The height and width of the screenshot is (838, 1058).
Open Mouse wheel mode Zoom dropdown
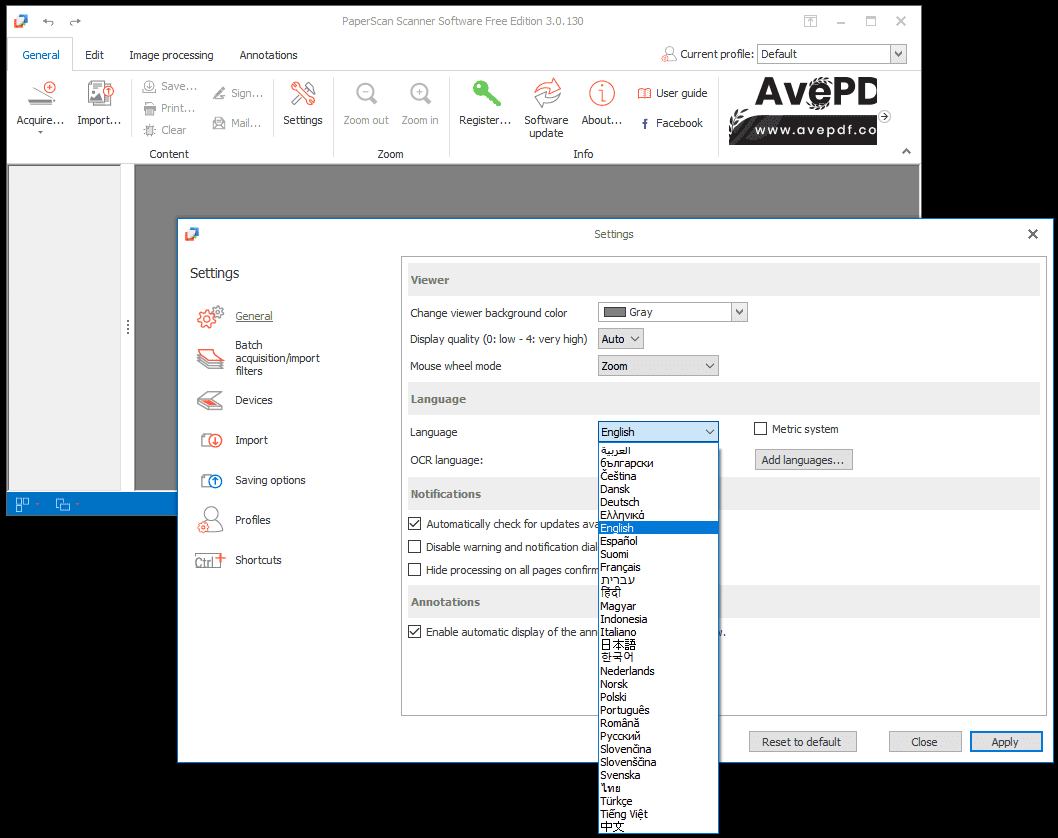tap(658, 366)
